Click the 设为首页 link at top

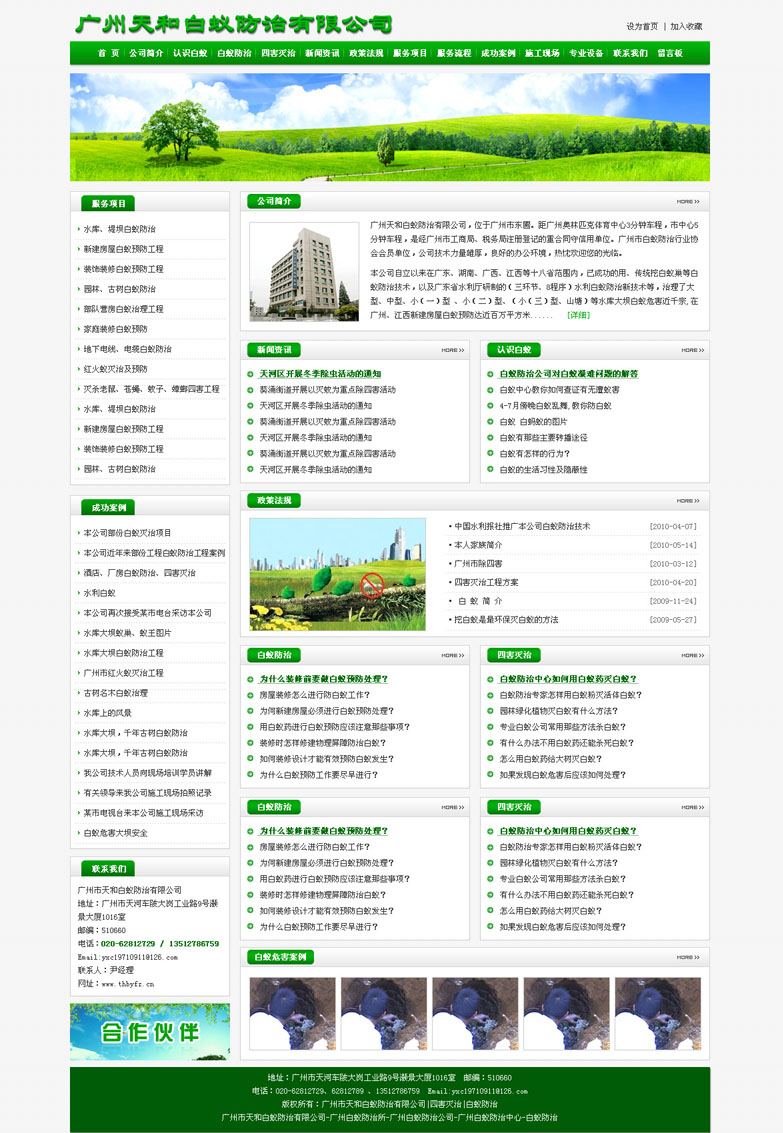(x=642, y=26)
